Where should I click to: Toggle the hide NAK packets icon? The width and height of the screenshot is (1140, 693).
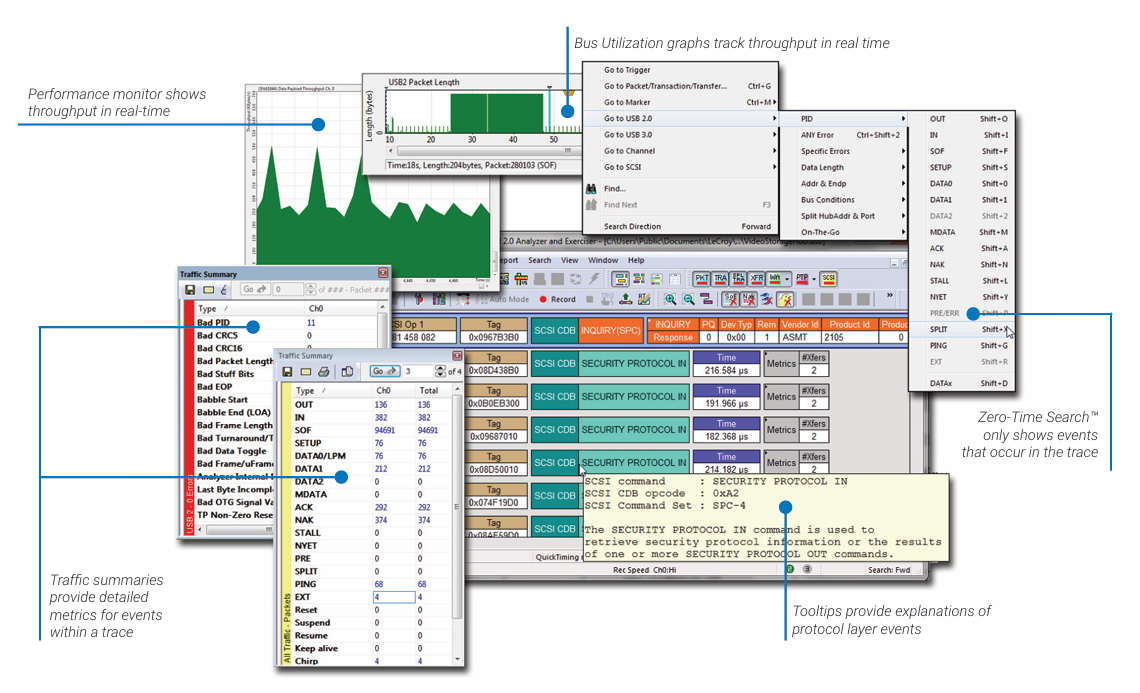point(748,299)
